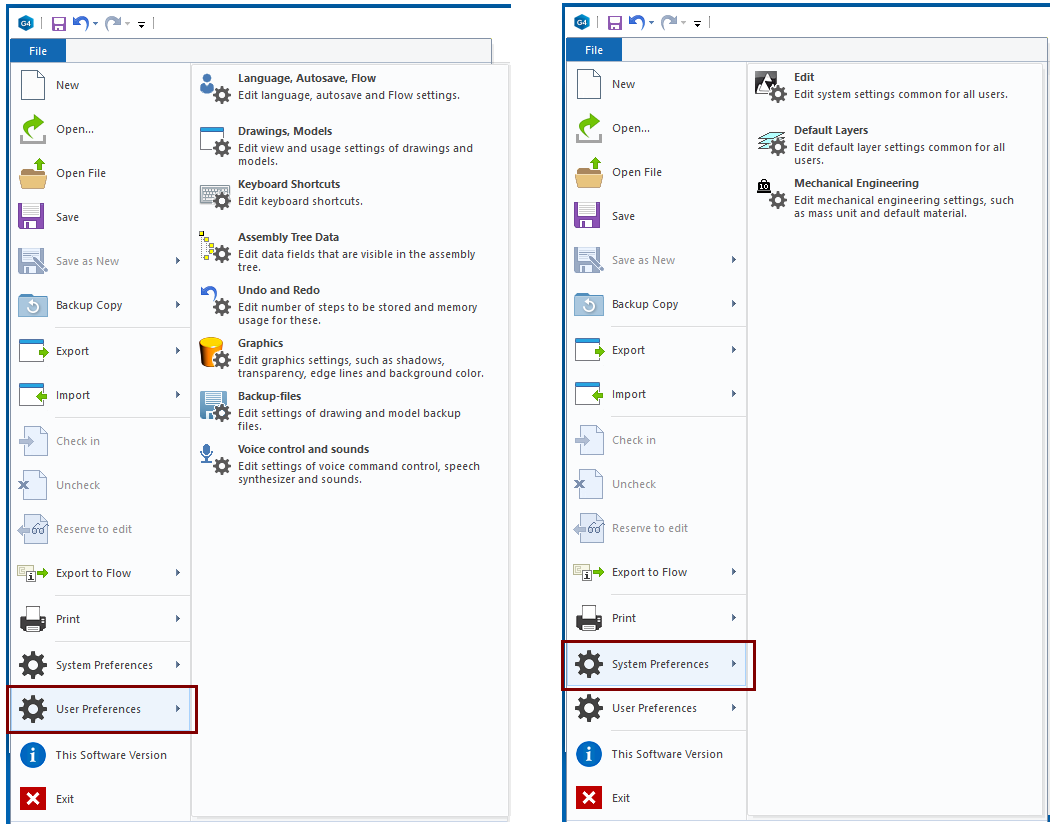This screenshot has width=1050, height=828.
Task: Click Exit in the right File menu
Action: tap(621, 798)
